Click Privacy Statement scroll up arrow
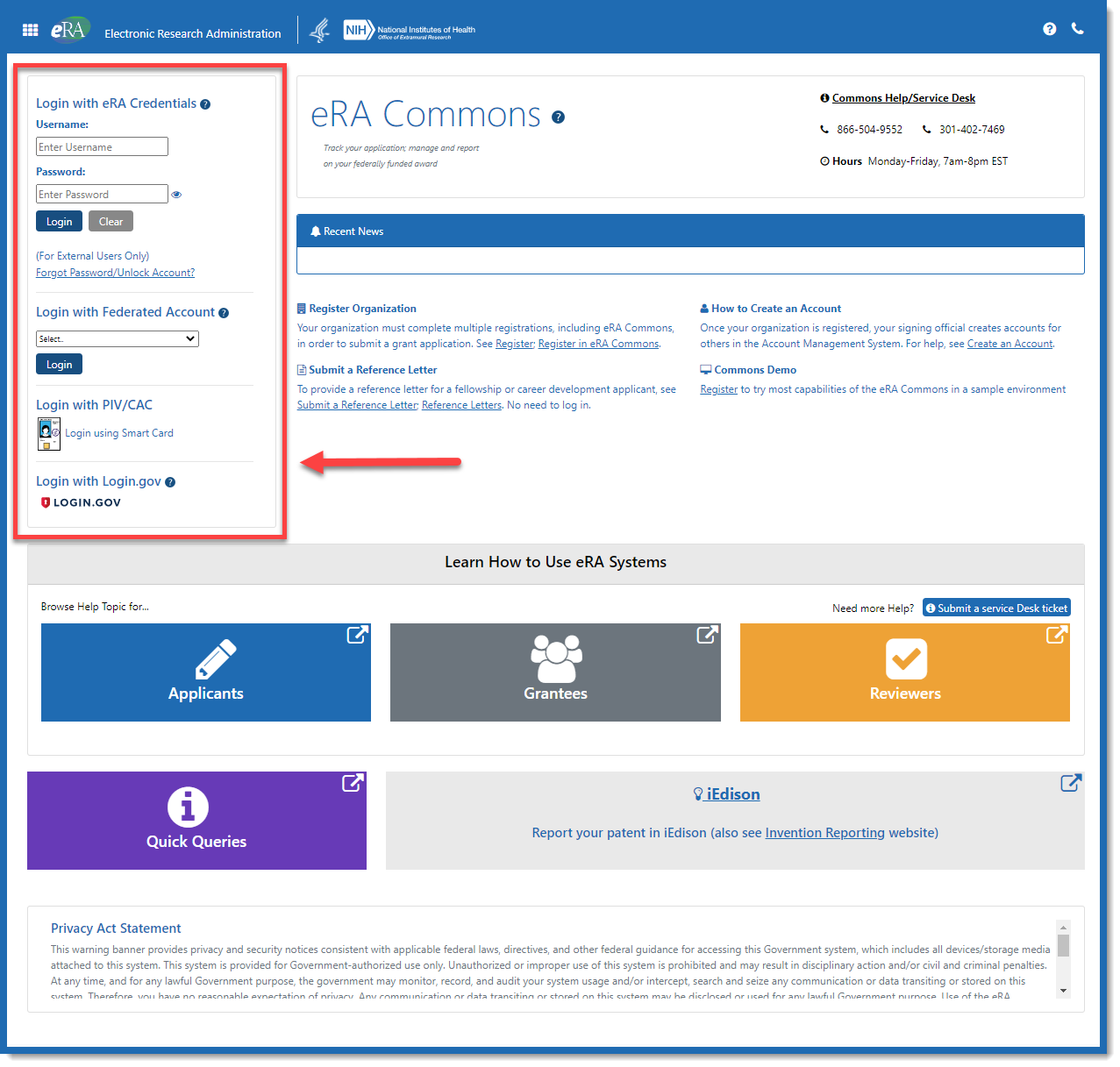This screenshot has width=1120, height=1067. (1063, 927)
